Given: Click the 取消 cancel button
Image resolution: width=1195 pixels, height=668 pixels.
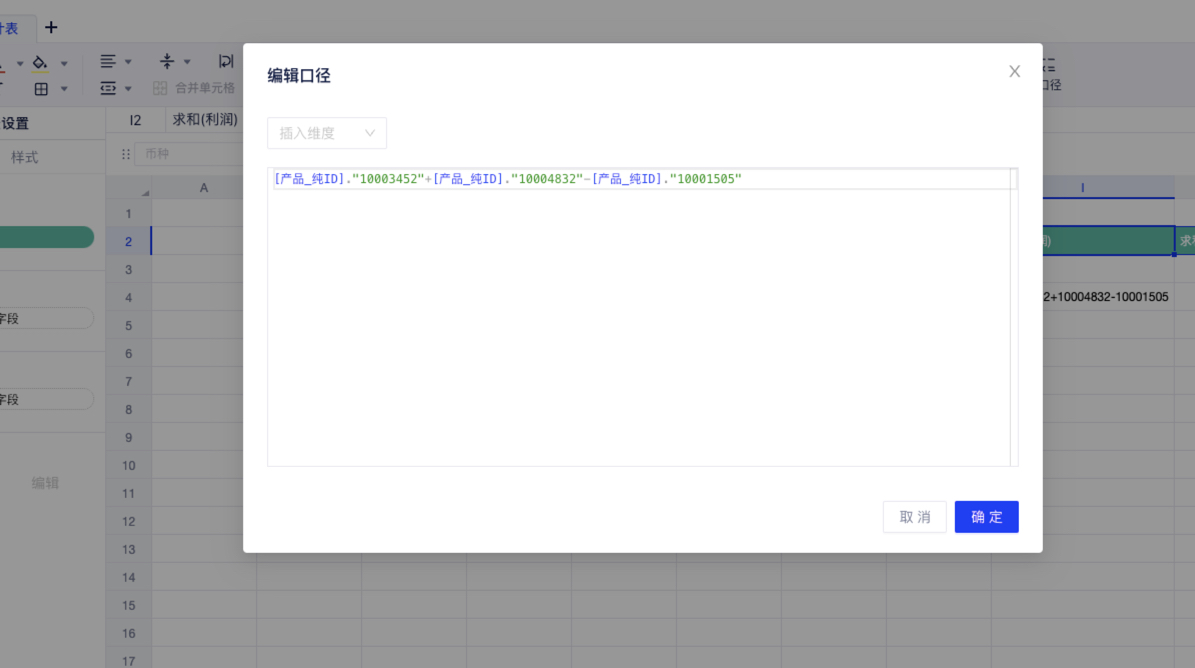Looking at the screenshot, I should (914, 517).
